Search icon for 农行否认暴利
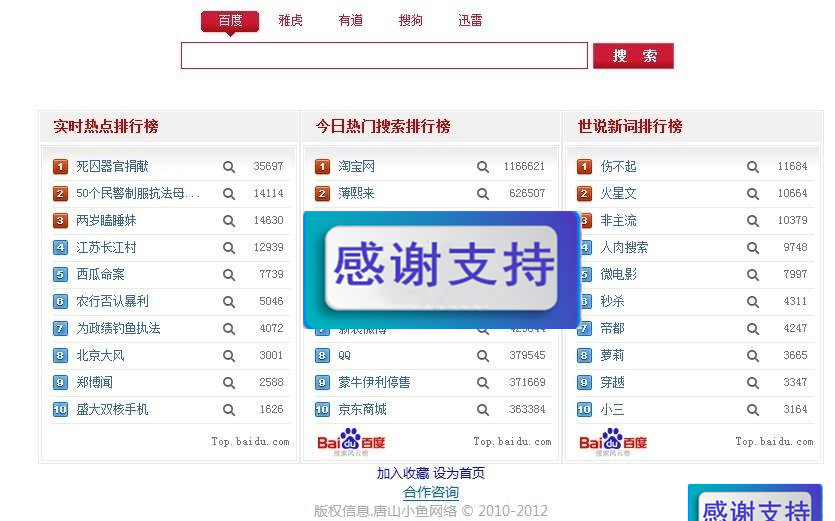Image resolution: width=835 pixels, height=521 pixels. click(x=229, y=302)
